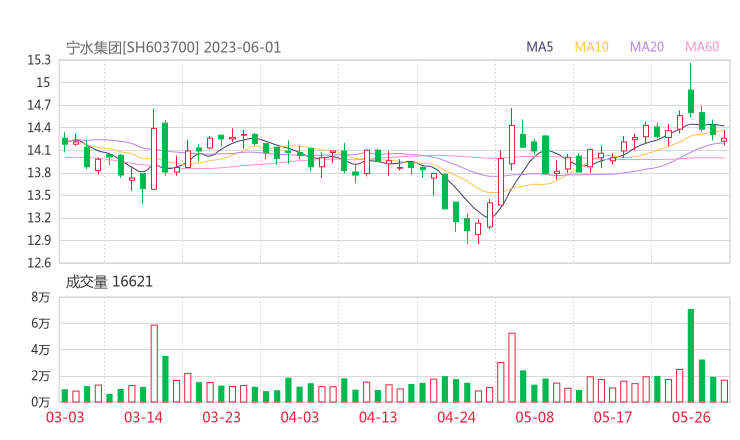Viewport: 740px width, 440px height.
Task: Click the 14.1 price axis value
Action: click(39, 151)
